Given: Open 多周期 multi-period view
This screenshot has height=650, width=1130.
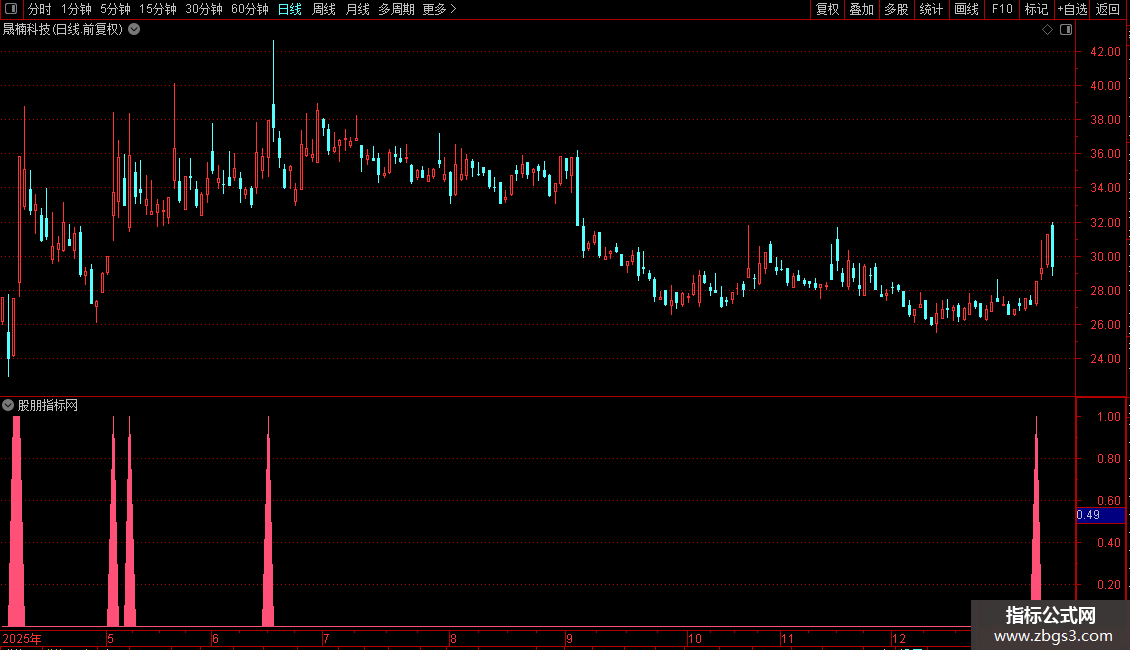Looking at the screenshot, I should pyautogui.click(x=396, y=9).
